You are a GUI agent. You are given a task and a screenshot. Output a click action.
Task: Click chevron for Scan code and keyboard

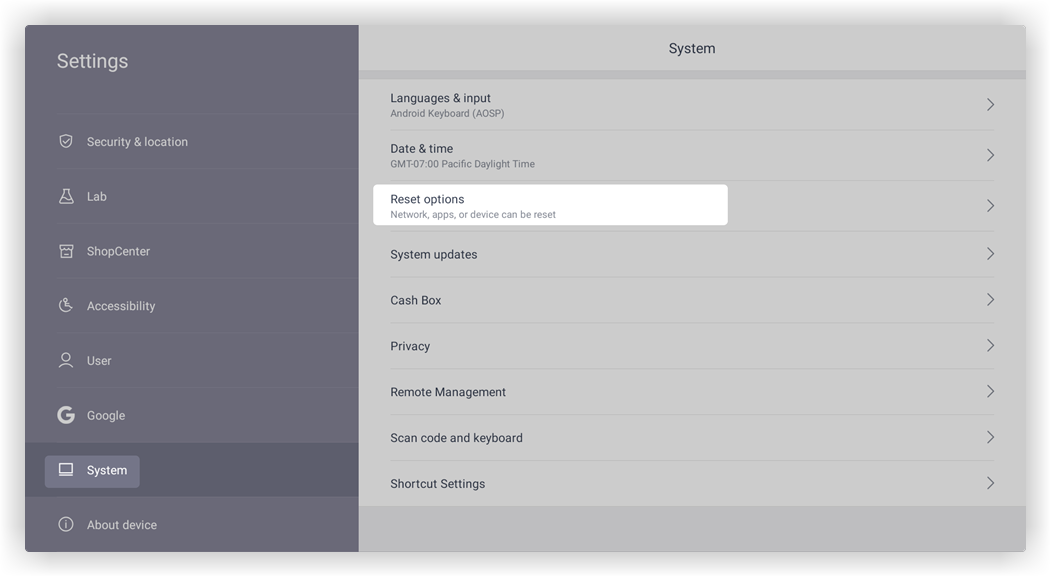(x=990, y=438)
